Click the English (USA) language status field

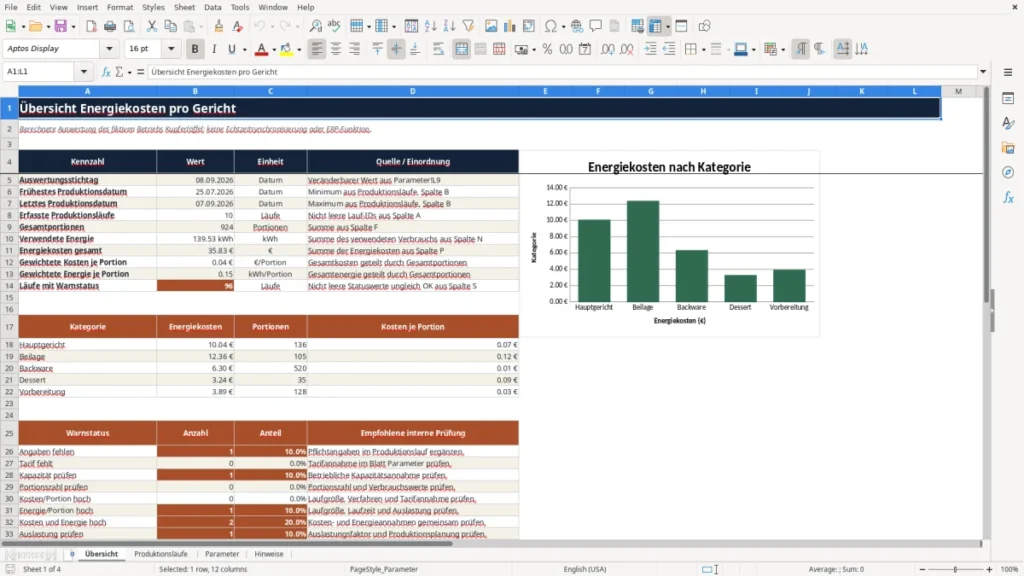tap(584, 569)
